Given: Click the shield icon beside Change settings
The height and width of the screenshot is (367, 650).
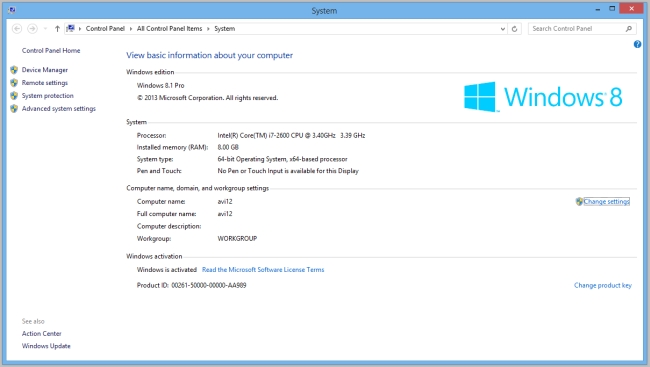Looking at the screenshot, I should [579, 202].
